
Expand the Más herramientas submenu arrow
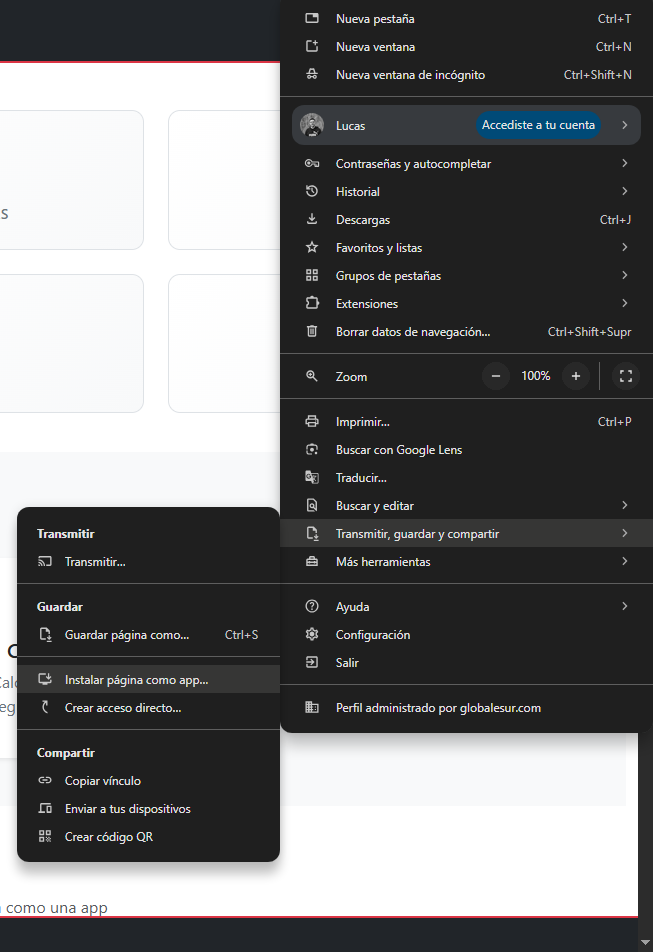624,562
